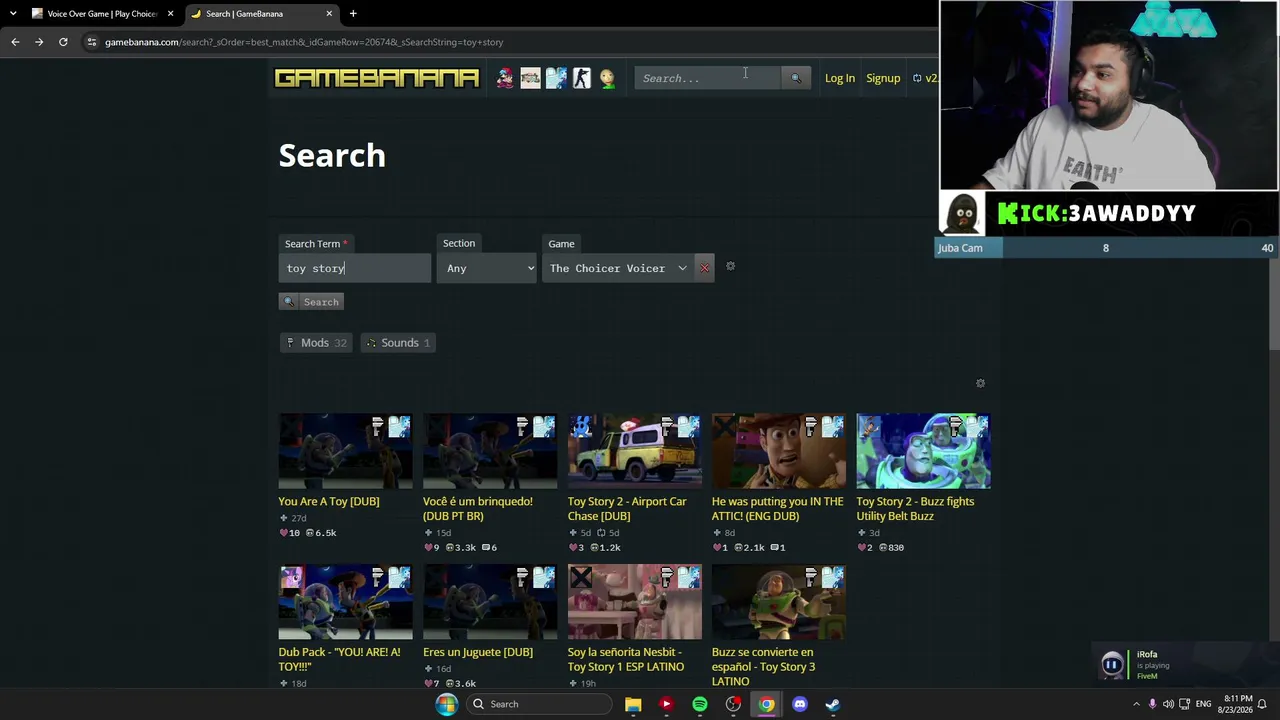Click the two Buzz Lightyears thumbnail
This screenshot has width=1280, height=720.
pyautogui.click(x=923, y=452)
